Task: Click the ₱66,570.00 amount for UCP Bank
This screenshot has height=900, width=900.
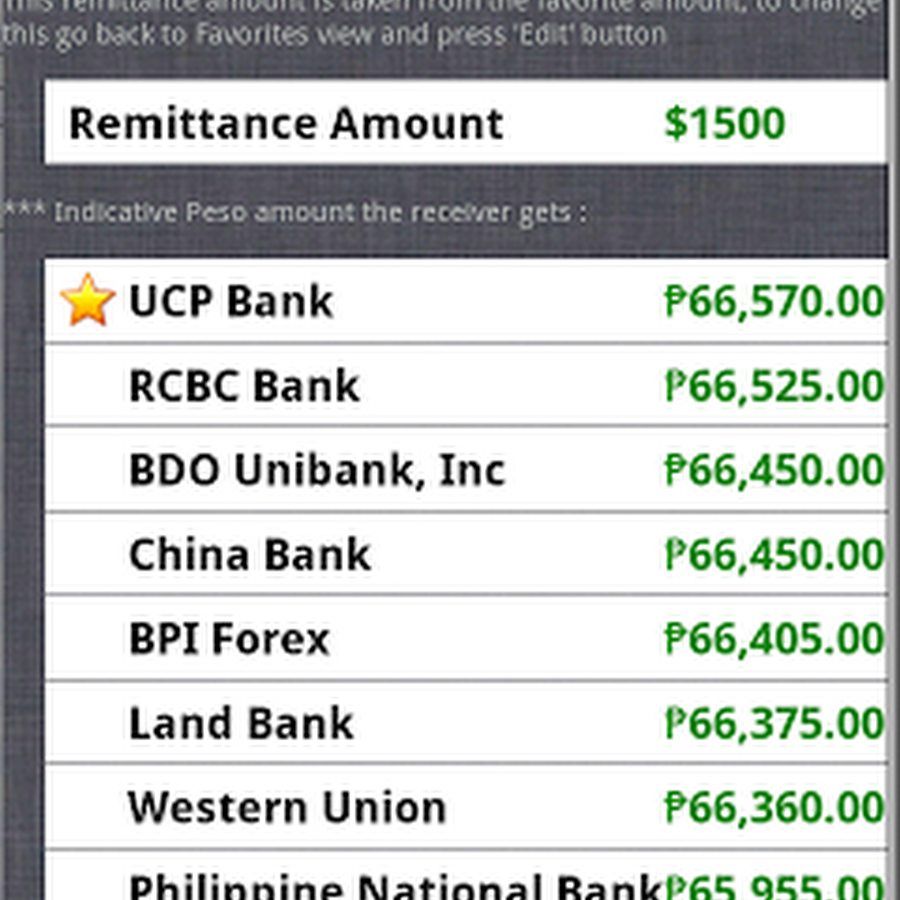Action: pyautogui.click(x=774, y=302)
